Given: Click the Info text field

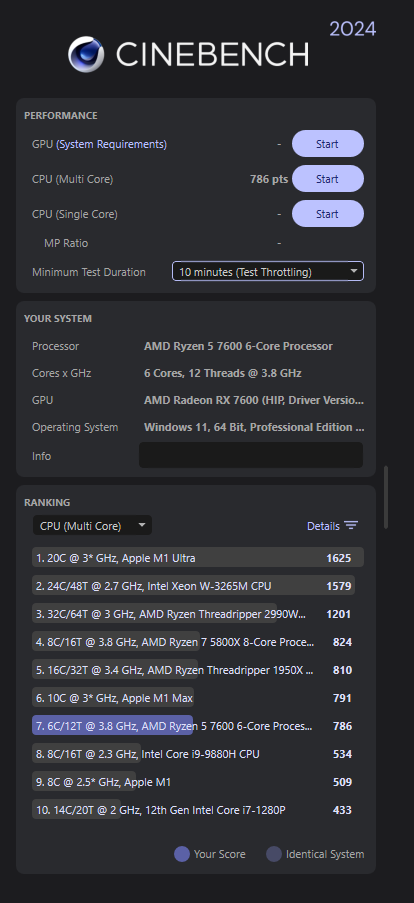Looking at the screenshot, I should (251, 456).
